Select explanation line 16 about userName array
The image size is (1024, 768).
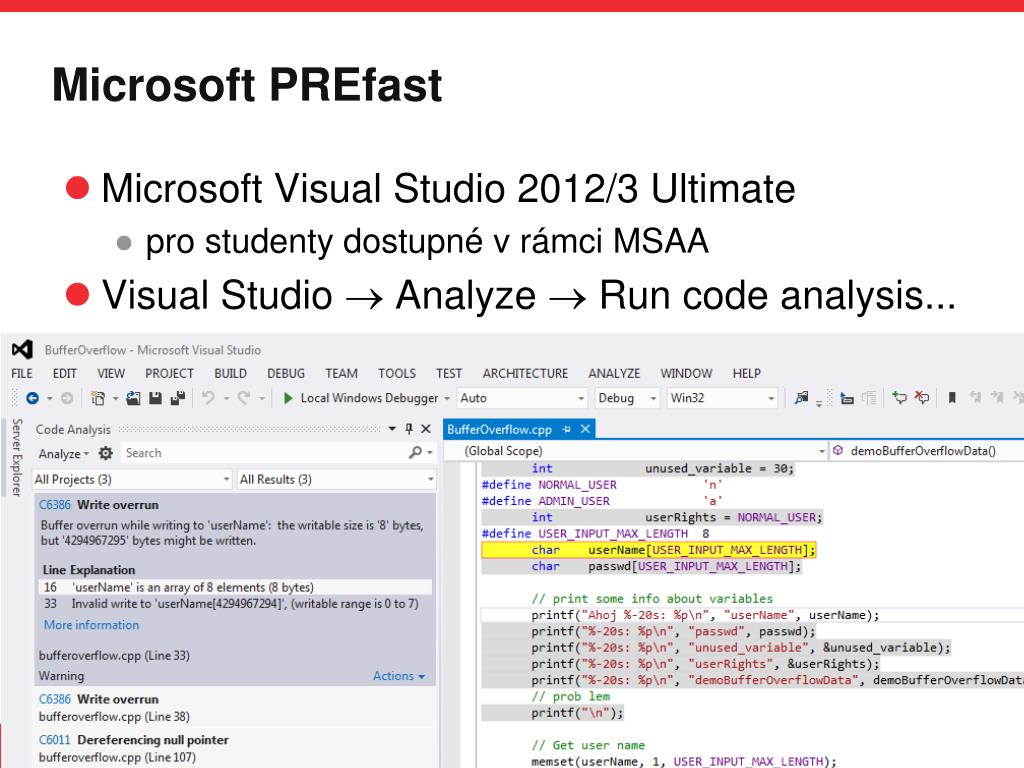coord(235,587)
